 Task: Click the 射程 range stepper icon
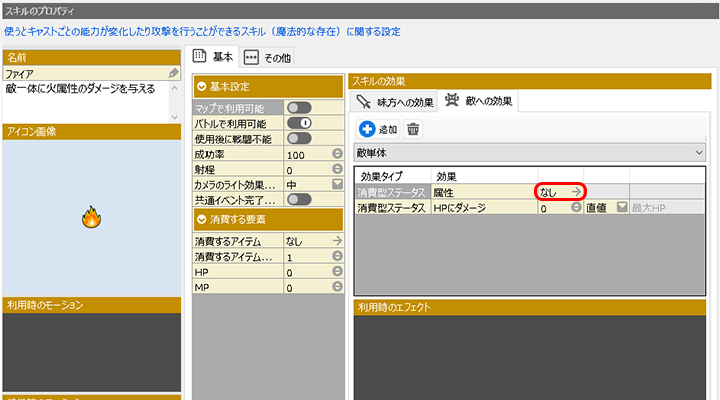click(337, 170)
